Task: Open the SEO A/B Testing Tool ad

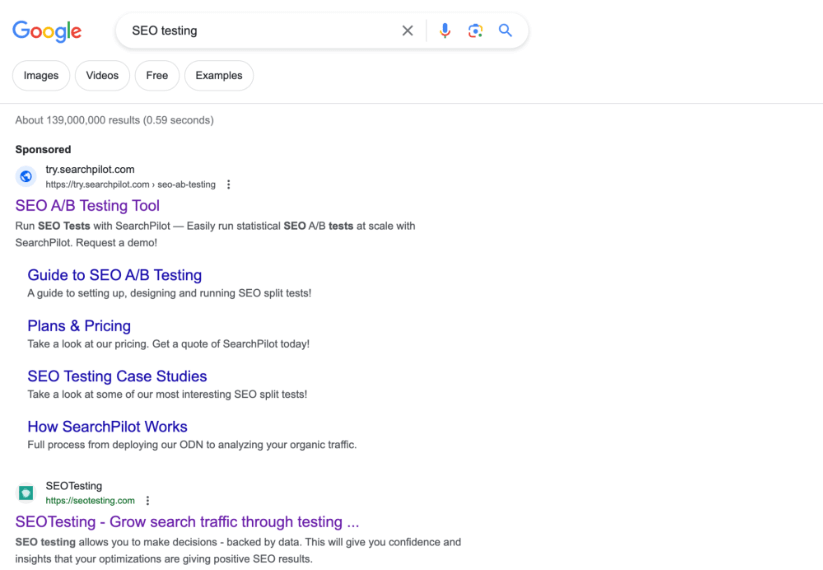Action: (x=87, y=206)
